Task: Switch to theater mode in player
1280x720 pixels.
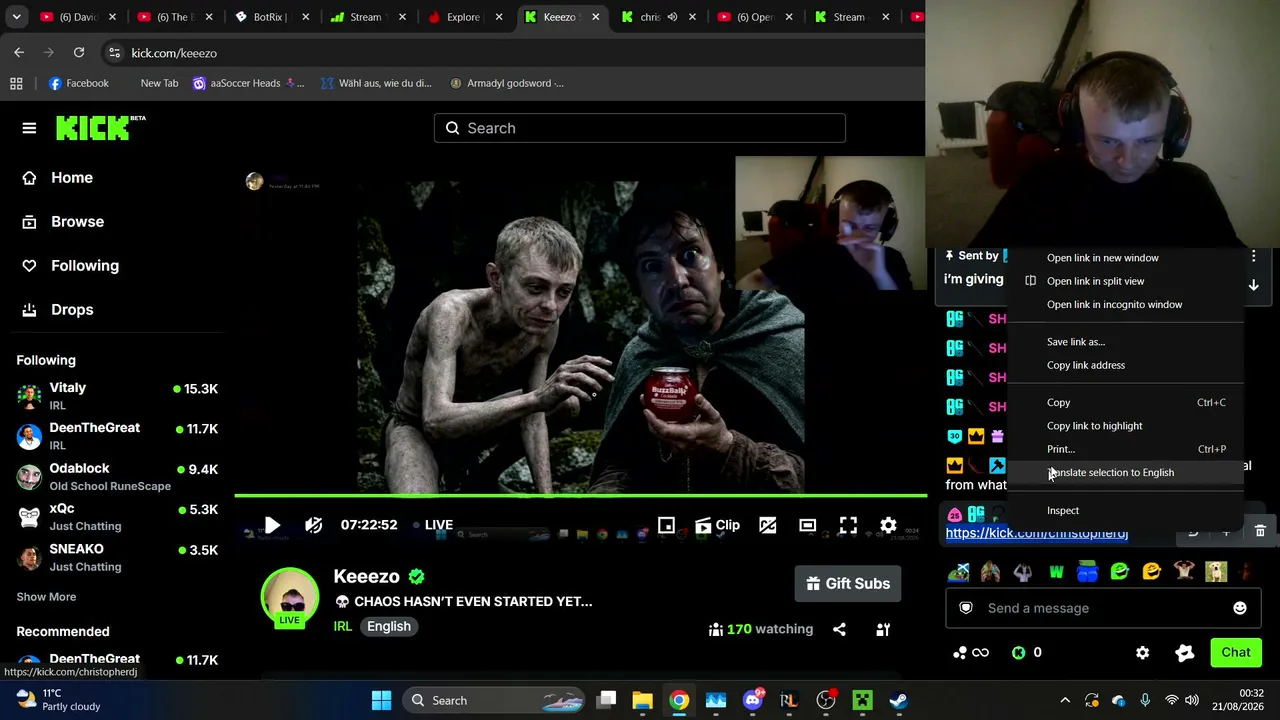Action: point(808,525)
